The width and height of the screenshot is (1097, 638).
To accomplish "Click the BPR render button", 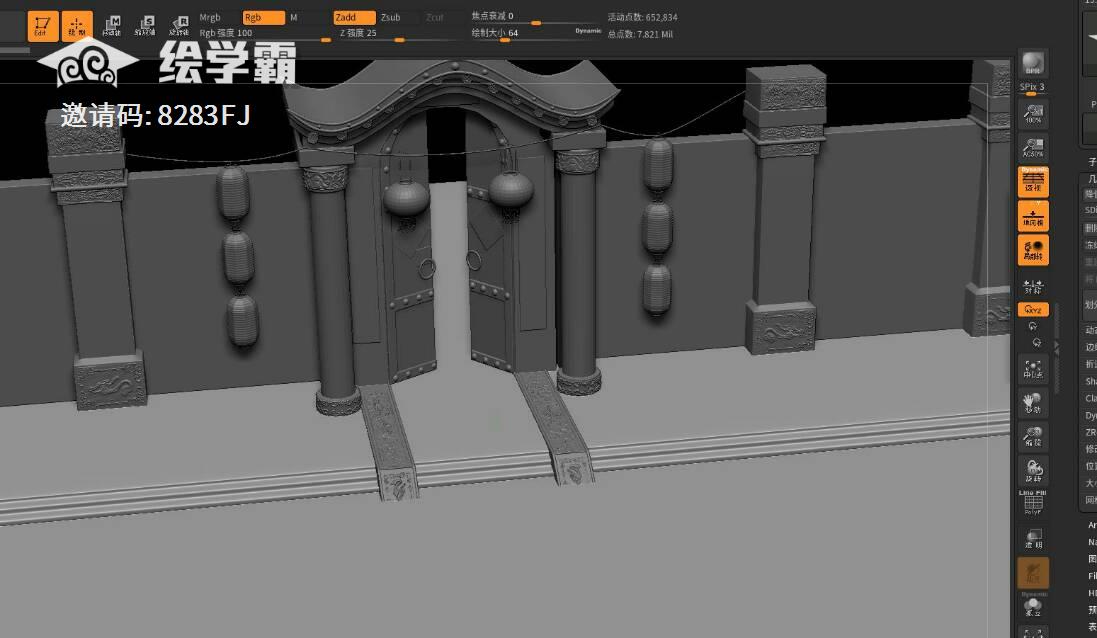I will [x=1033, y=63].
